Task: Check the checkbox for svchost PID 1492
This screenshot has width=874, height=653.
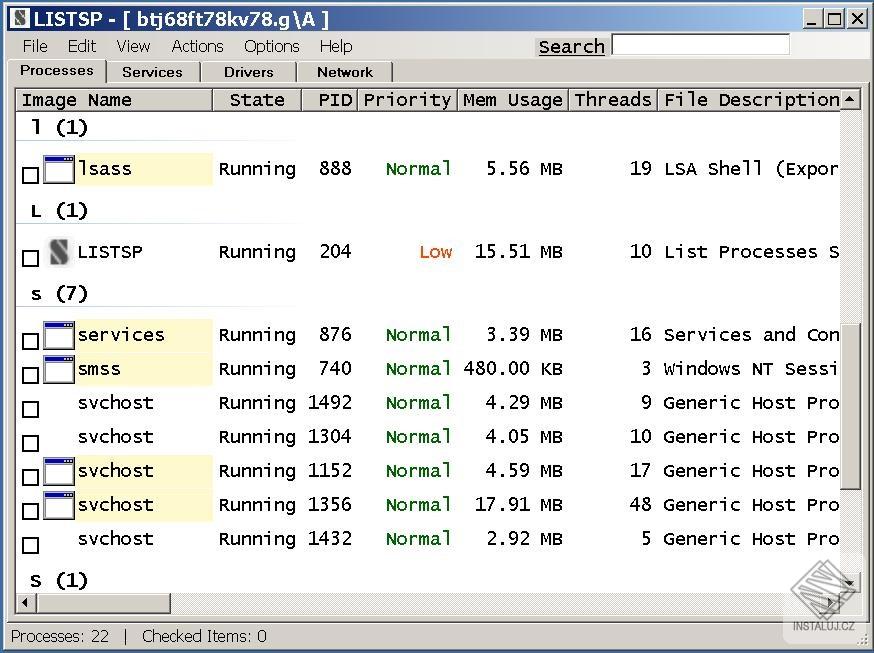Action: click(30, 410)
